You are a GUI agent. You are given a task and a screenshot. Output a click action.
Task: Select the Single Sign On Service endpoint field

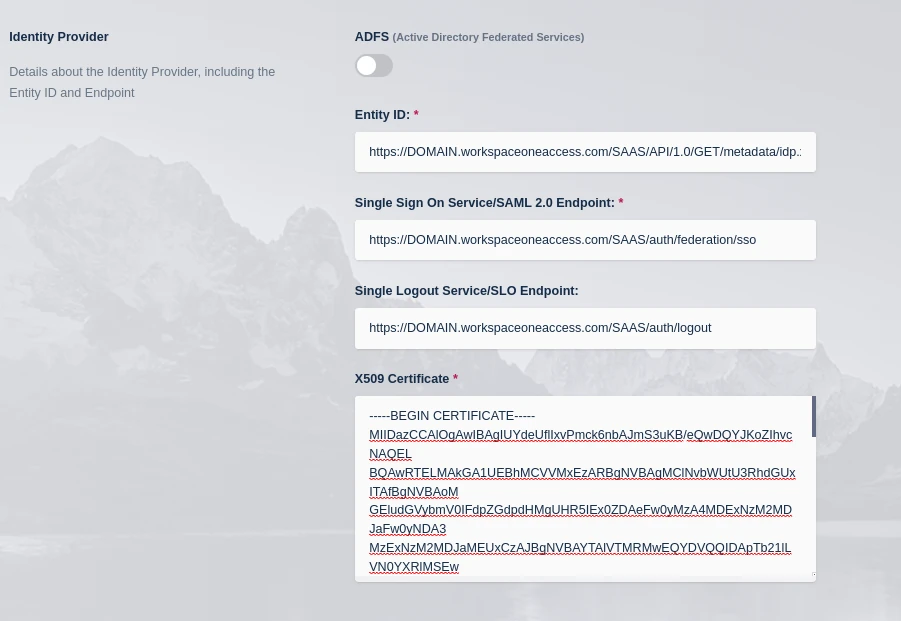click(585, 239)
